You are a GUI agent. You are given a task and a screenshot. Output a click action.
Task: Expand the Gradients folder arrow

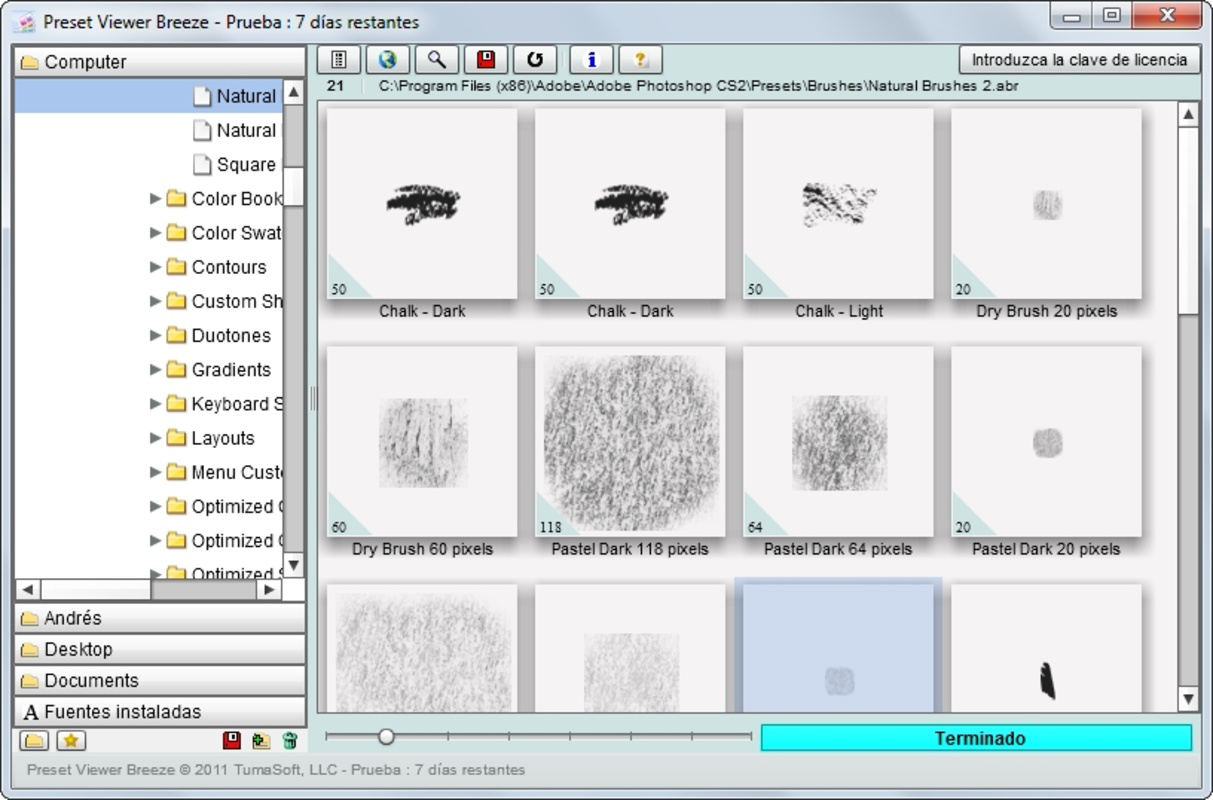(x=155, y=369)
